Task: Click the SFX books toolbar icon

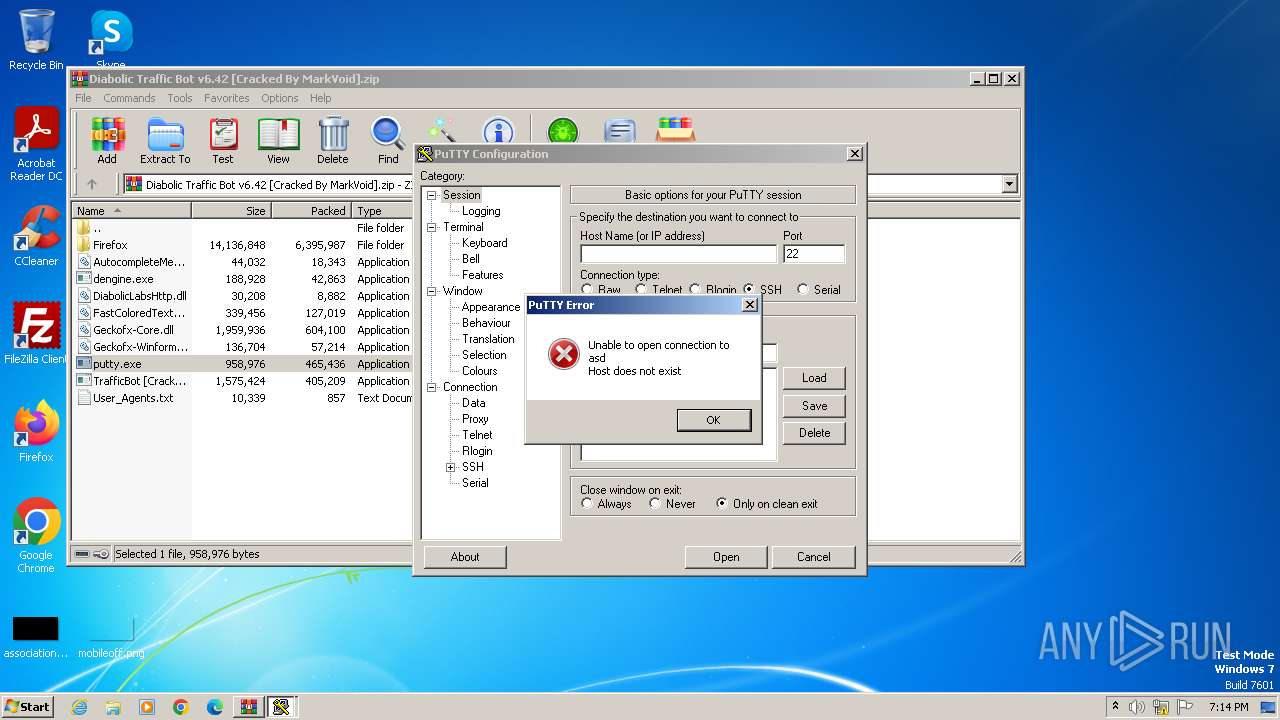Action: 676,131
